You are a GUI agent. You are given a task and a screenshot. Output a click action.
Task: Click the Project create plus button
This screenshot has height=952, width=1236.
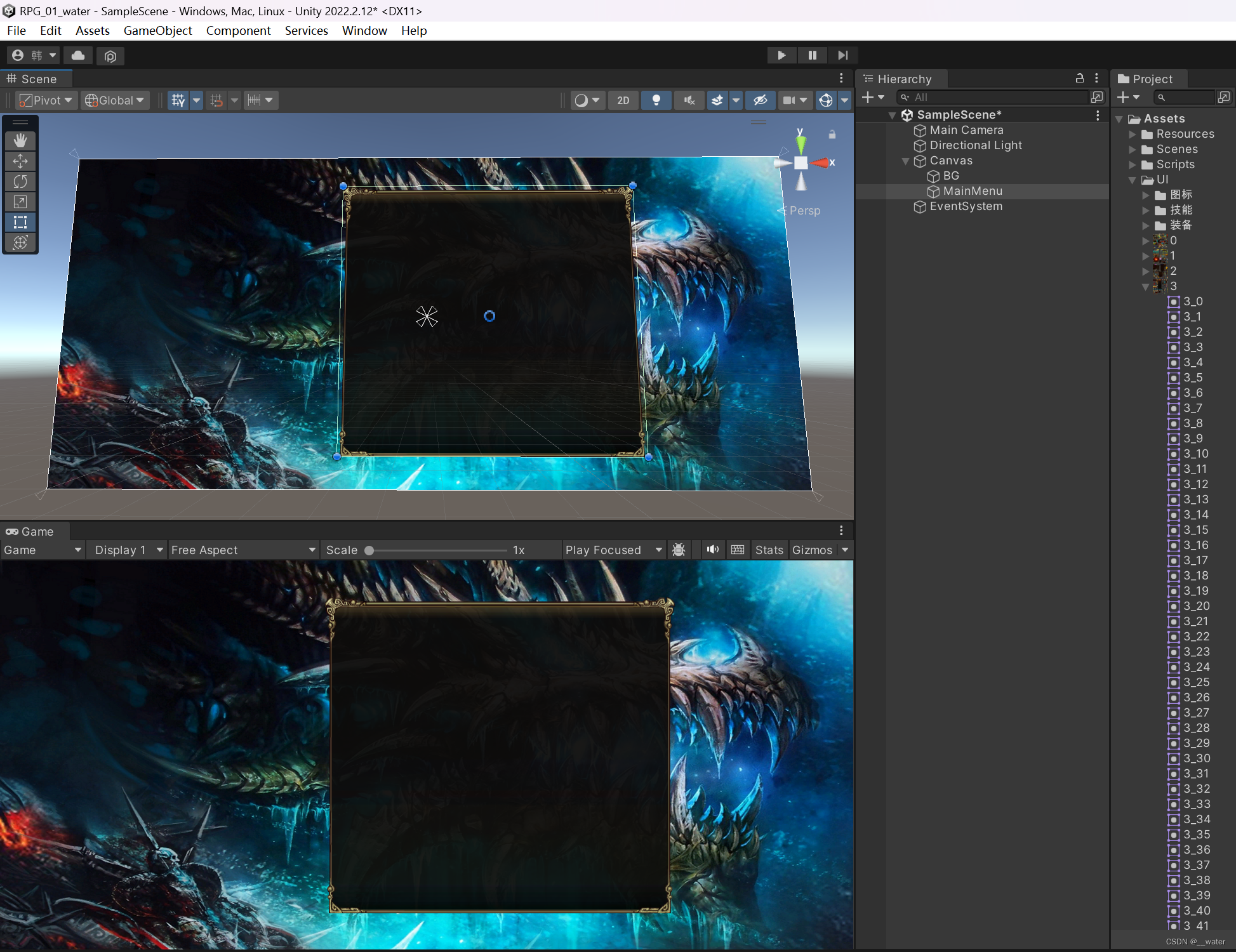point(1128,97)
